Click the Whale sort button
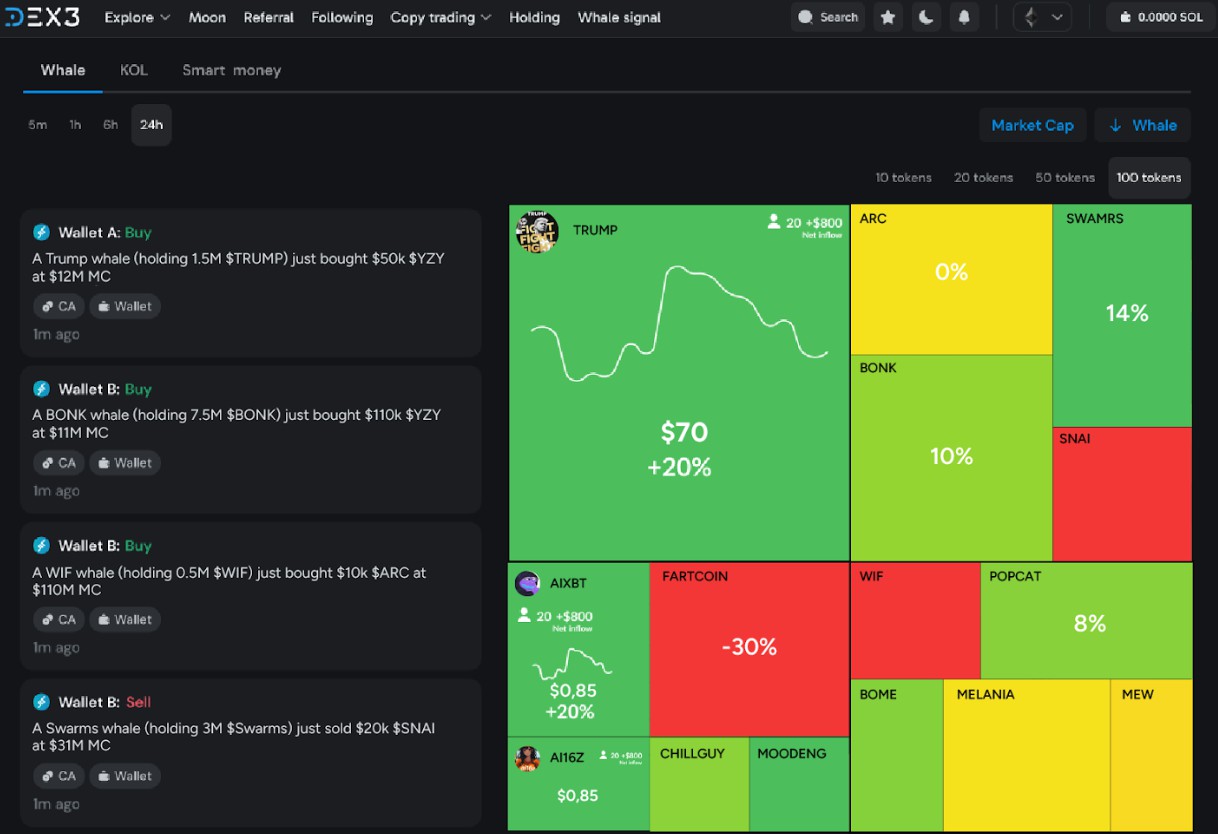The image size is (1218, 834). click(x=1142, y=124)
